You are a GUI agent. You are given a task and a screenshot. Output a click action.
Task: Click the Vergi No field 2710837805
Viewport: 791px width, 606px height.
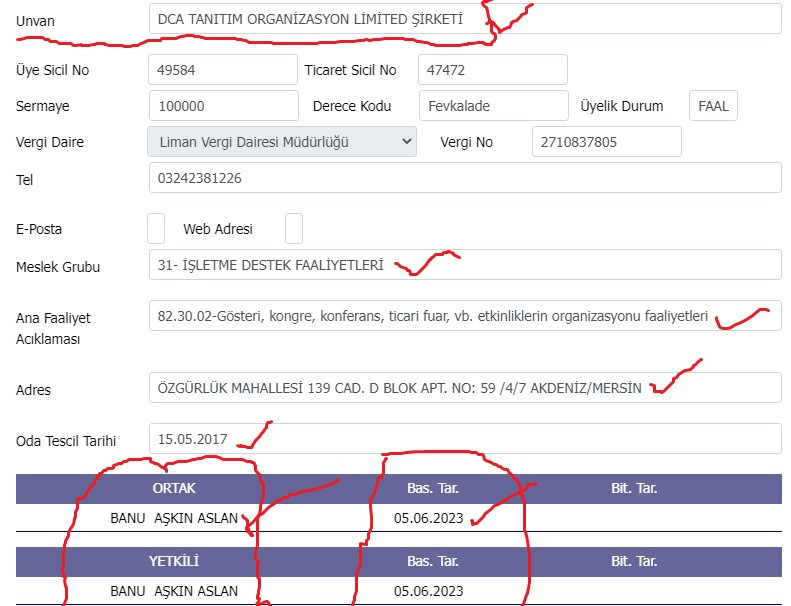coord(607,142)
